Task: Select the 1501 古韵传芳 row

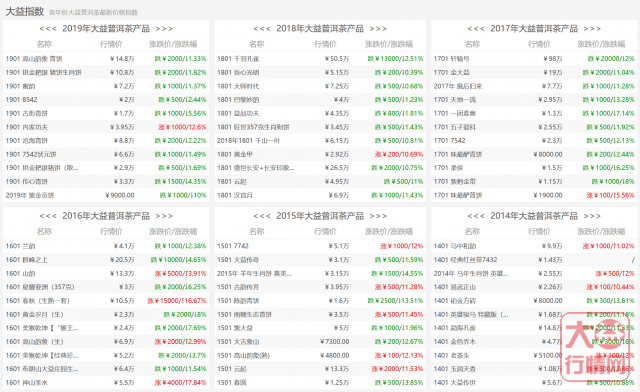Action: 320,287
